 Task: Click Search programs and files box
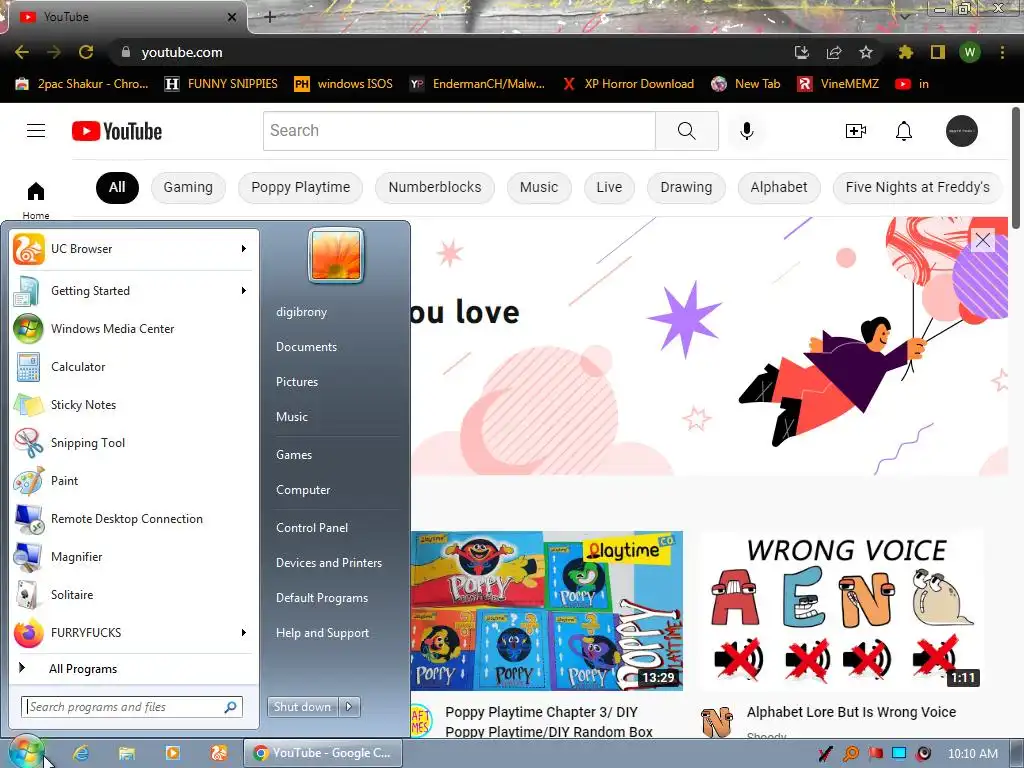[132, 707]
